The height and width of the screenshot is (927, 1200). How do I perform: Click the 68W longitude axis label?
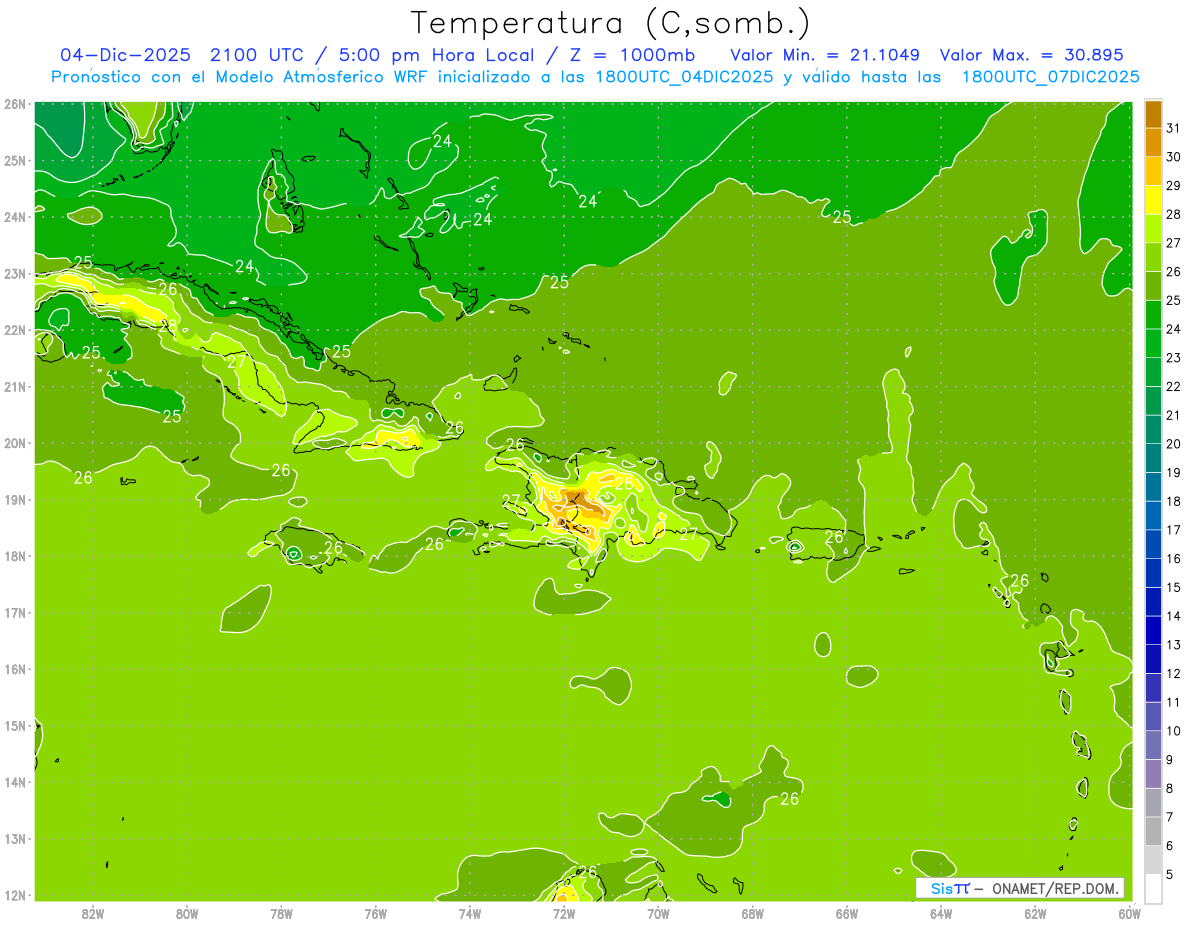[x=752, y=913]
